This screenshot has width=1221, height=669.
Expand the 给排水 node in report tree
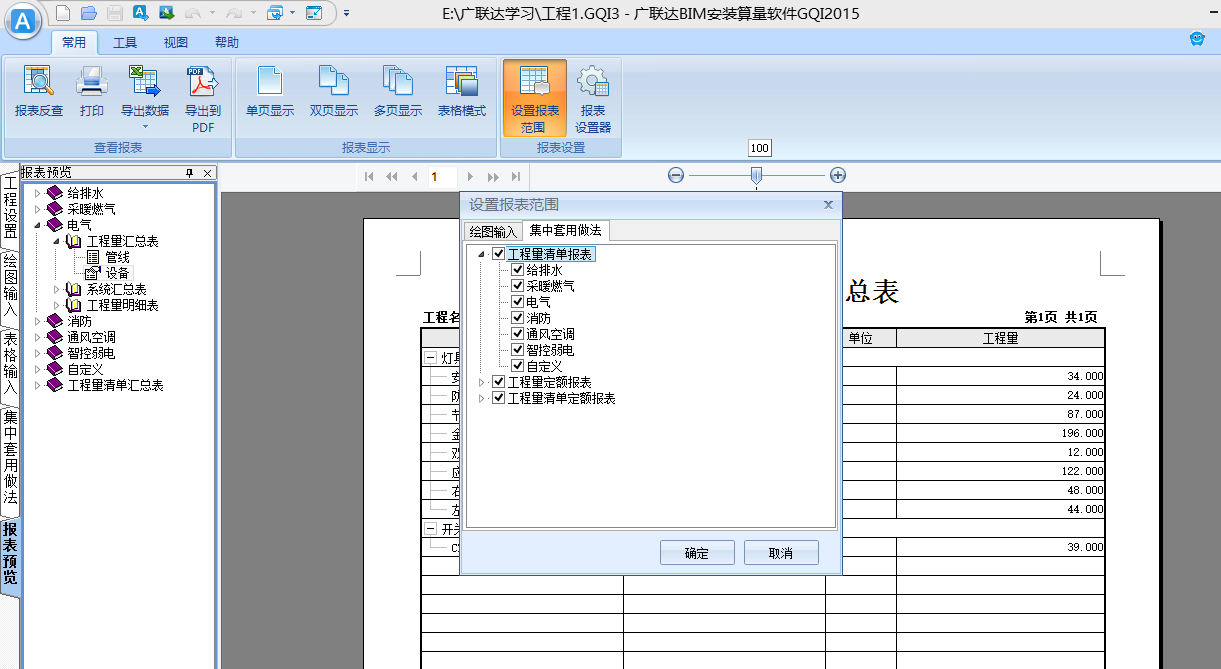38,193
